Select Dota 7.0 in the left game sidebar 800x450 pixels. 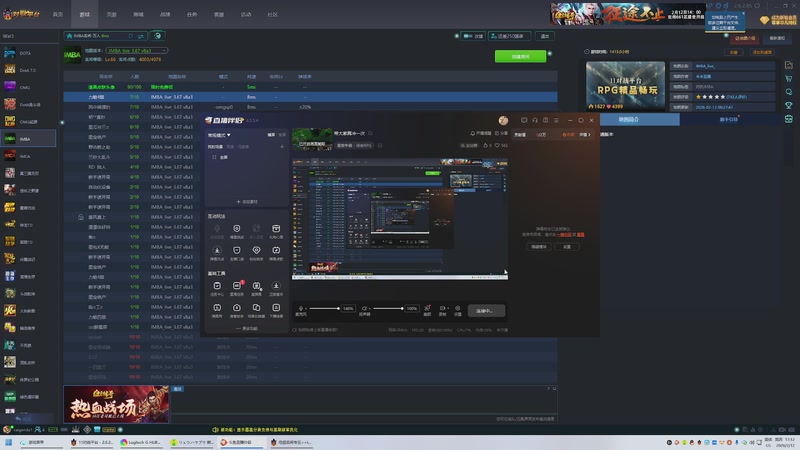[x=28, y=70]
